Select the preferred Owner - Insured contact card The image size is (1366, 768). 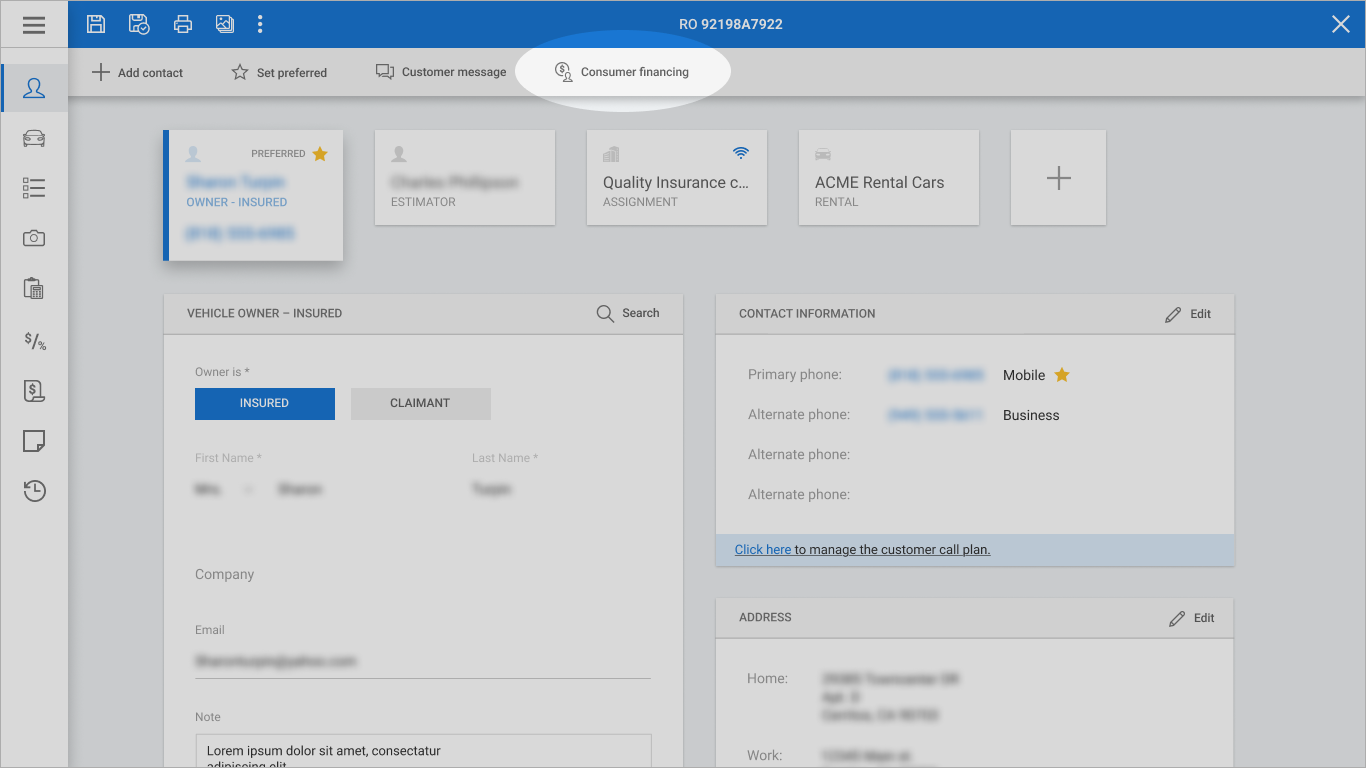(x=253, y=195)
